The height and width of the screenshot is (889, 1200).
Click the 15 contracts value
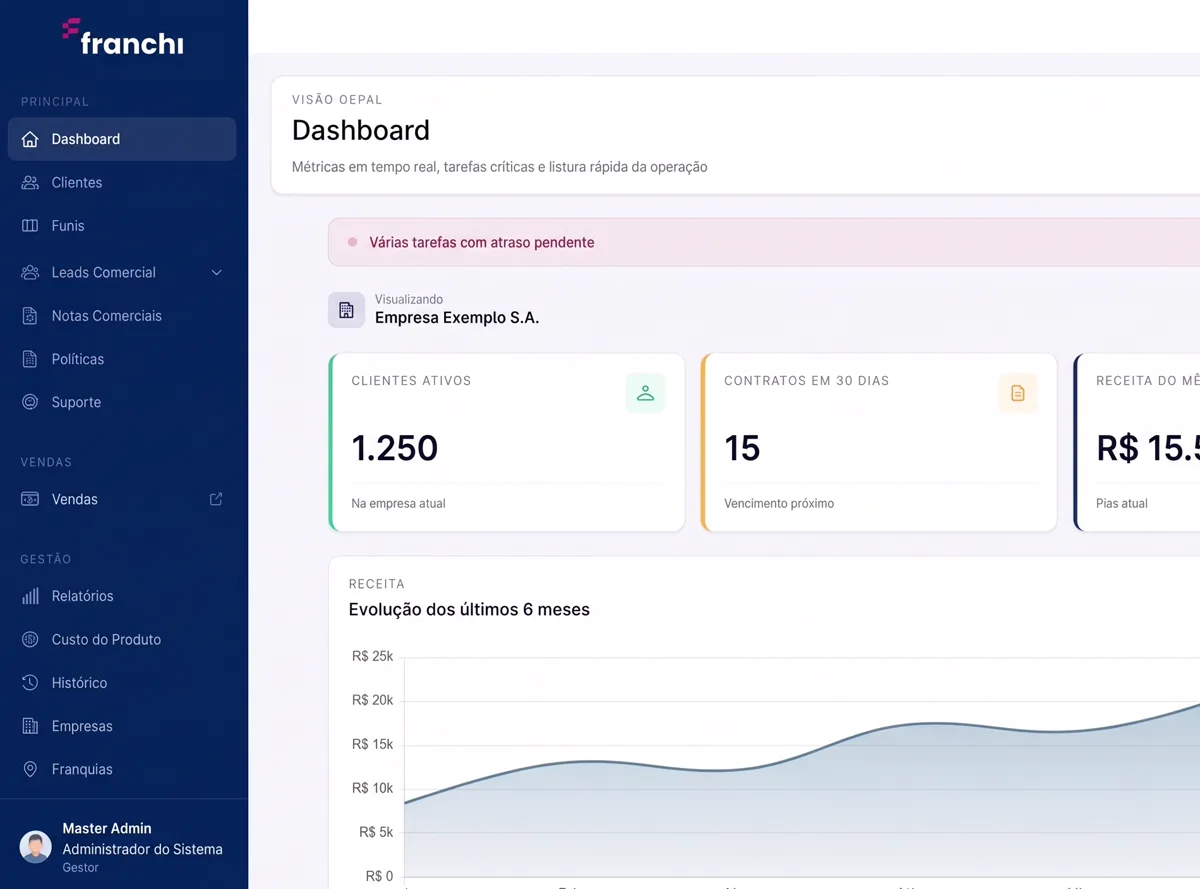pos(742,448)
